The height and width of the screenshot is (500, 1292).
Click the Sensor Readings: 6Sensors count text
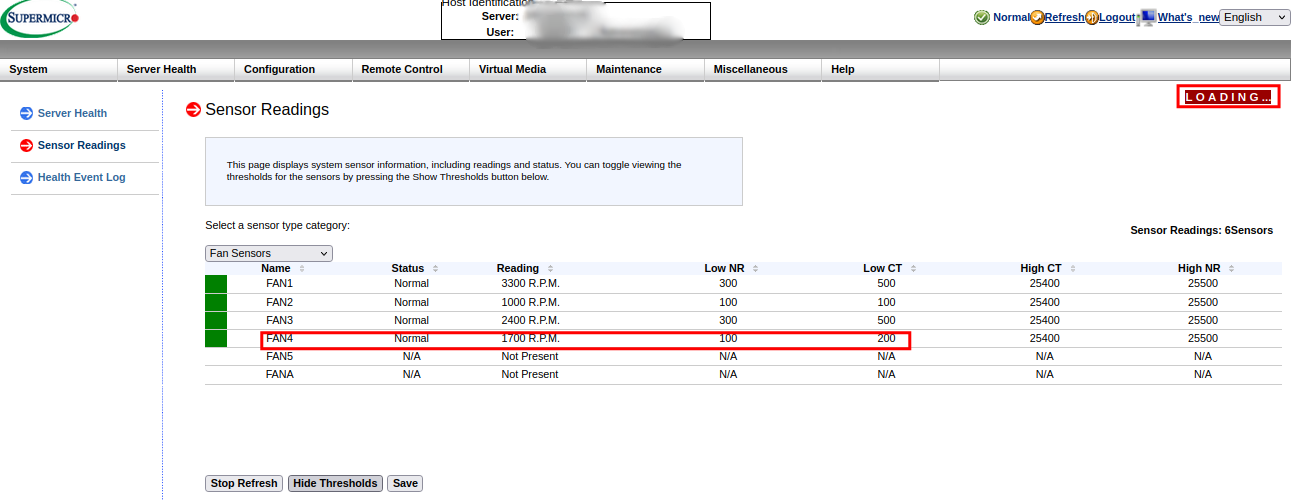click(1201, 230)
